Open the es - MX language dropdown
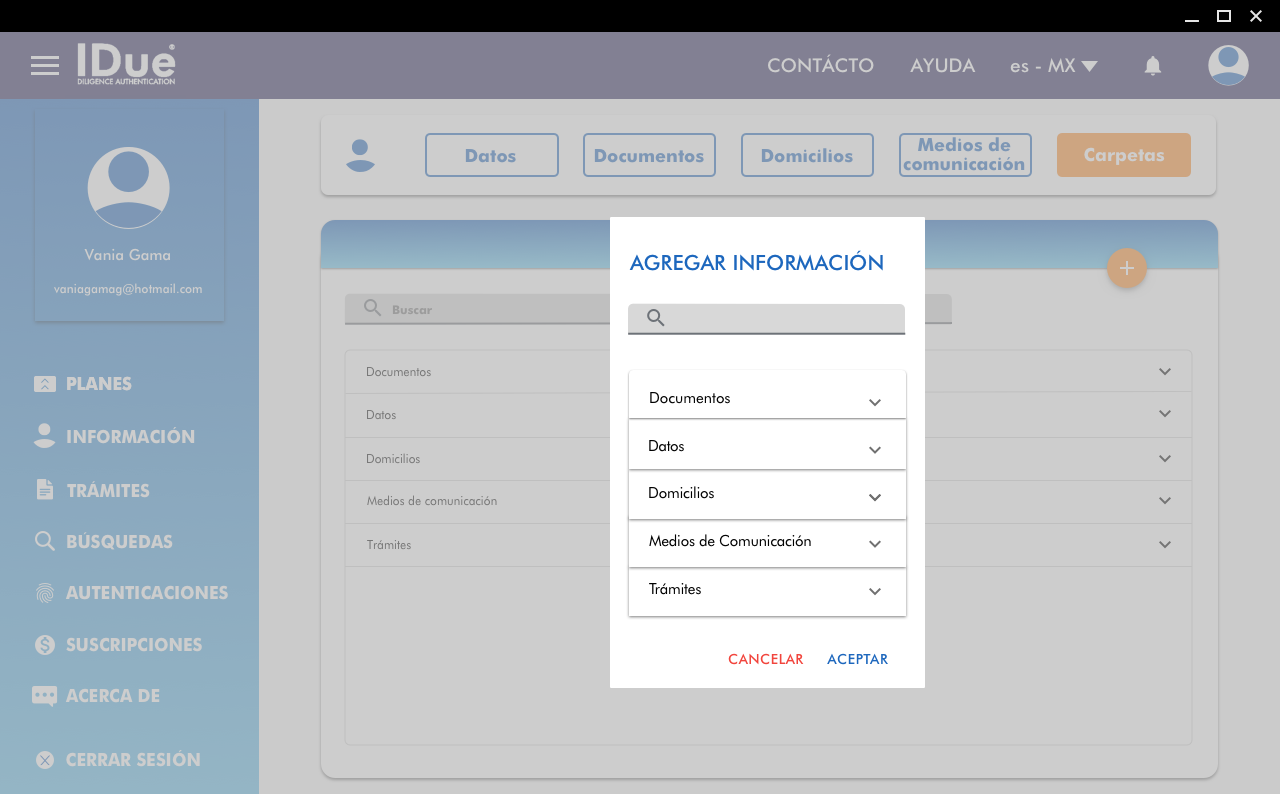Image resolution: width=1280 pixels, height=794 pixels. pos(1053,66)
